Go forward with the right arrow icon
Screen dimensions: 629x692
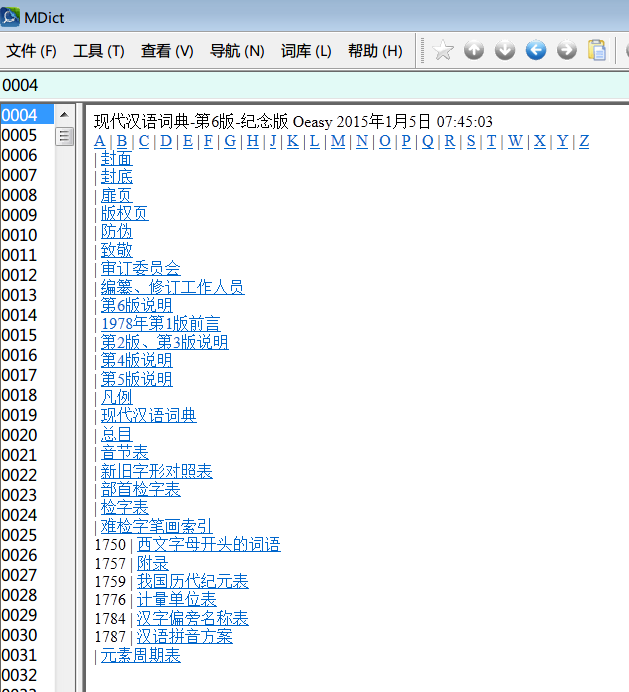[567, 50]
